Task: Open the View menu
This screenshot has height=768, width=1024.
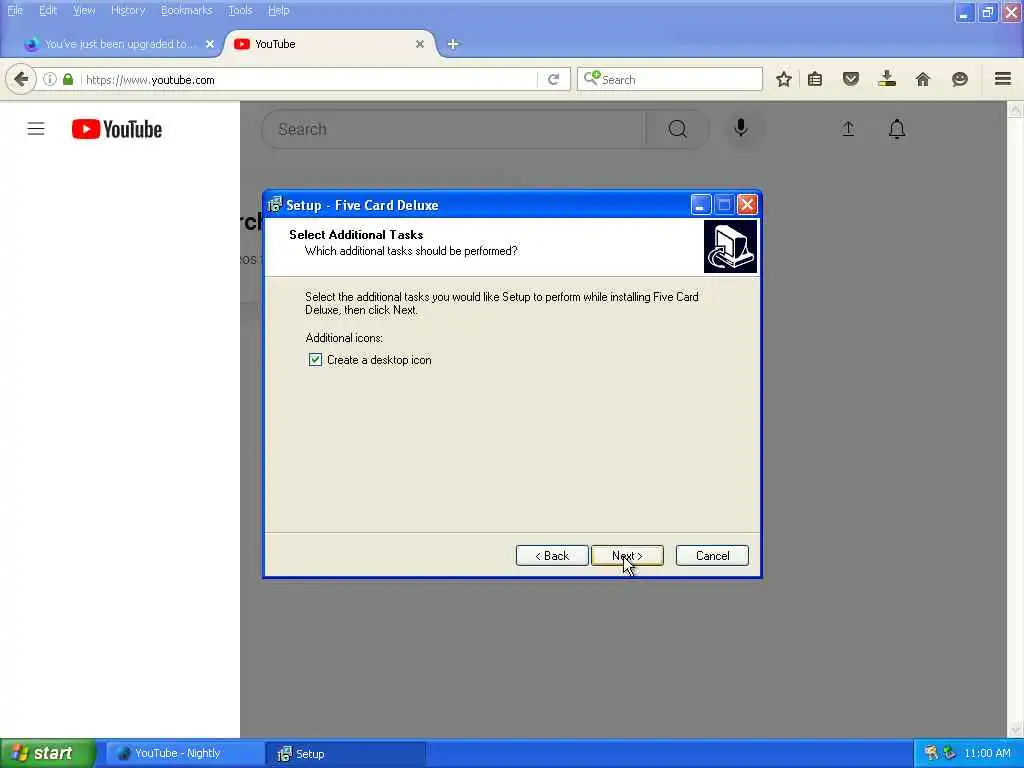Action: tap(84, 10)
